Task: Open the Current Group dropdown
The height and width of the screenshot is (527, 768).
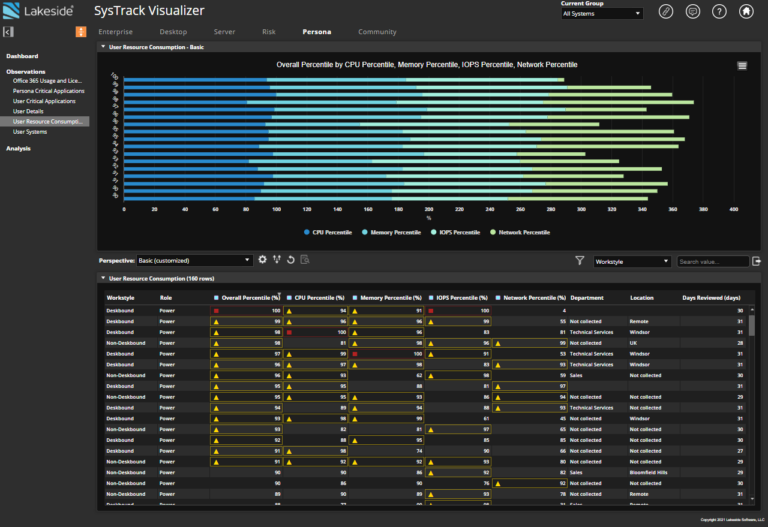Action: [601, 14]
